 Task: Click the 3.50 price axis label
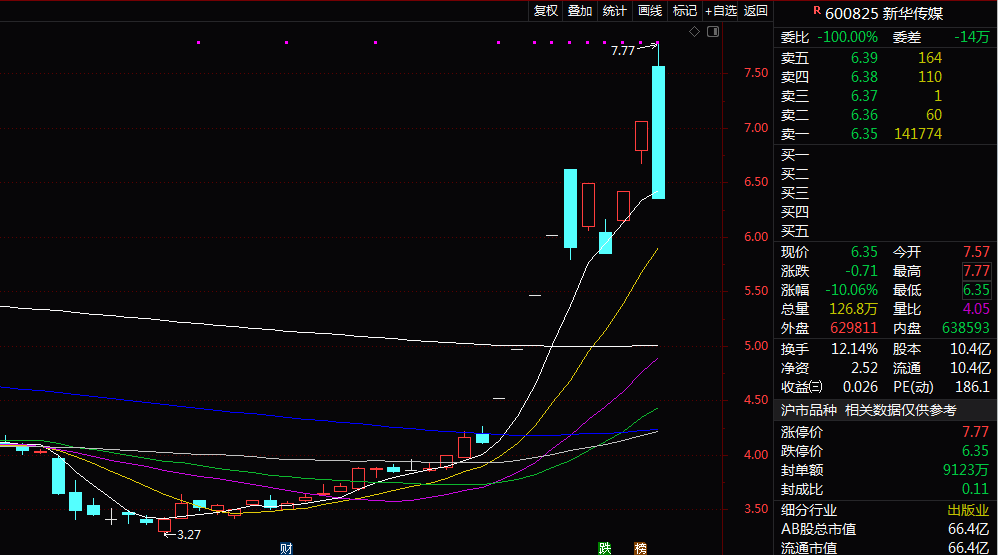coord(756,509)
